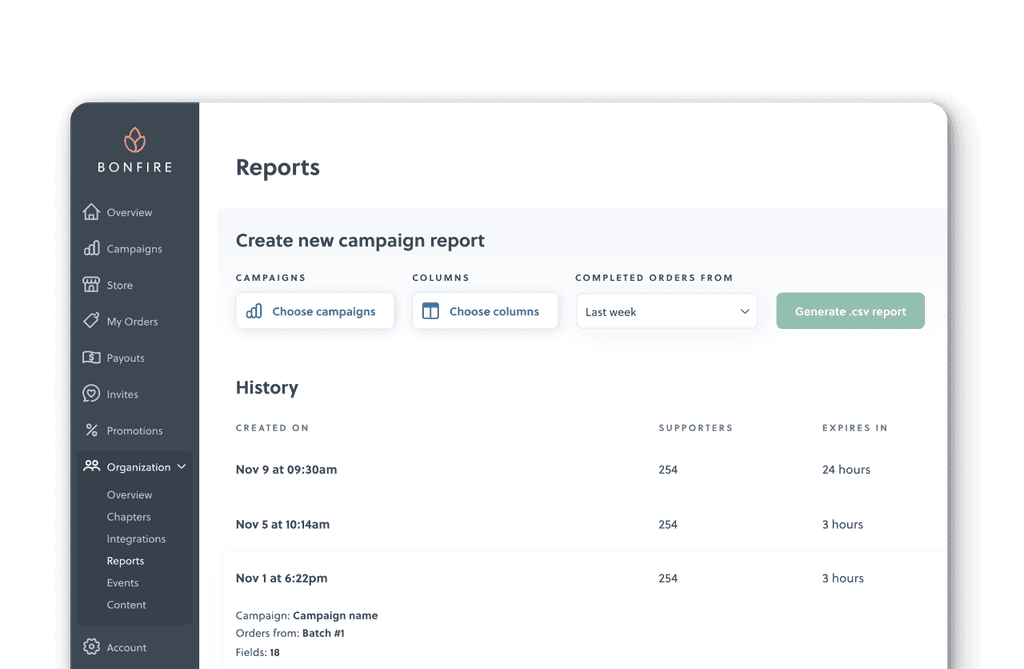Click the Choose campaigns button
The image size is (1024, 669).
[x=314, y=311]
